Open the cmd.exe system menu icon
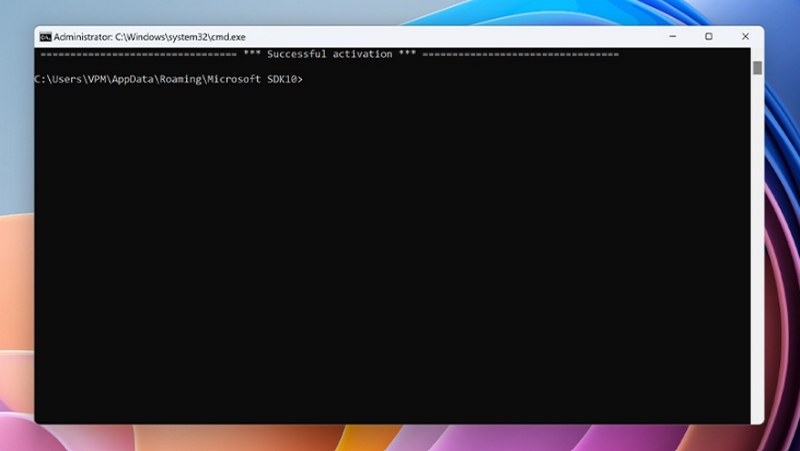Screen dimensions: 800x451 45,37
